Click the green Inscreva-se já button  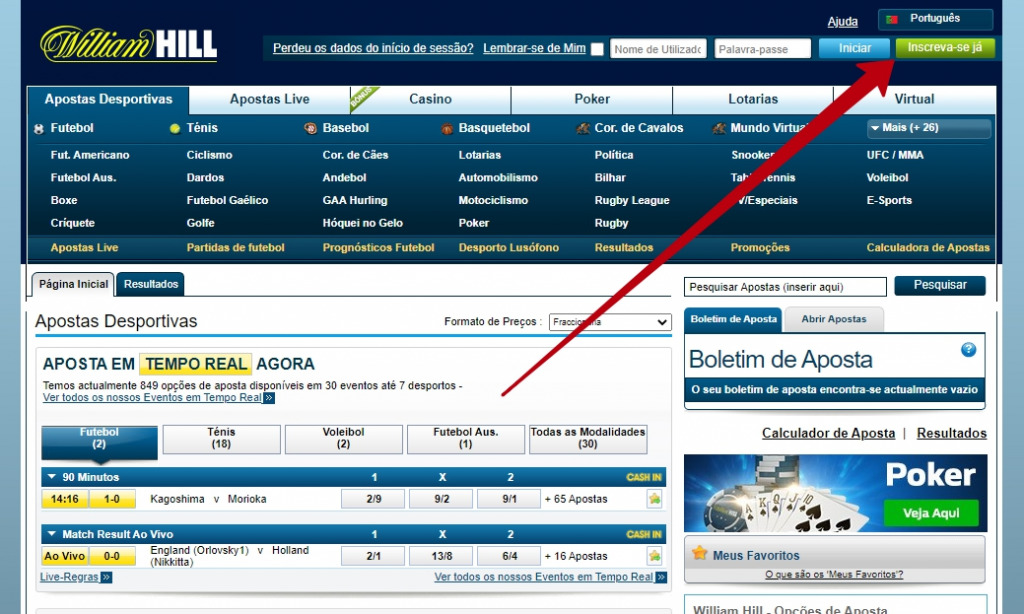point(945,48)
